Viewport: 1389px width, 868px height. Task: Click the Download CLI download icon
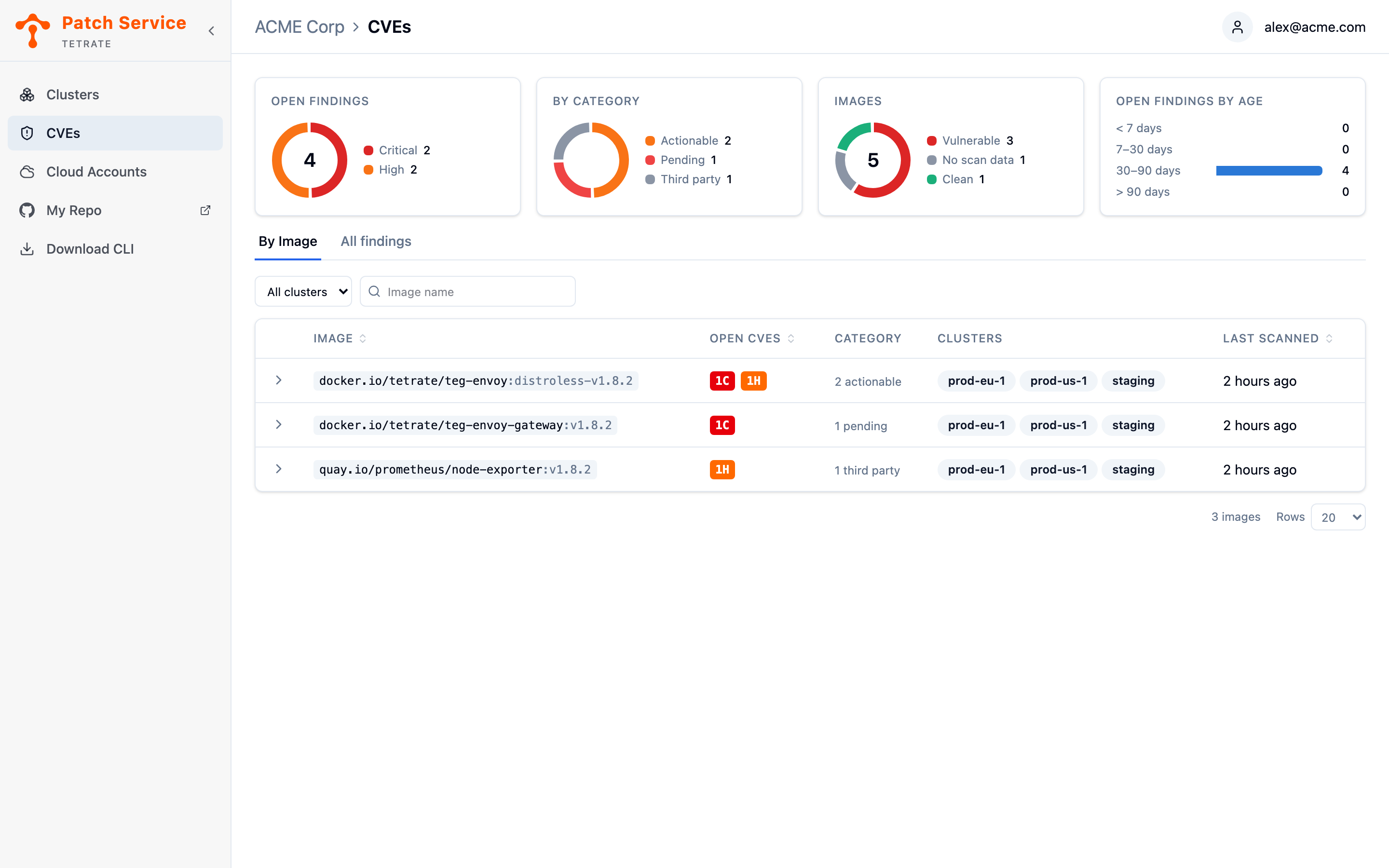pyautogui.click(x=27, y=248)
